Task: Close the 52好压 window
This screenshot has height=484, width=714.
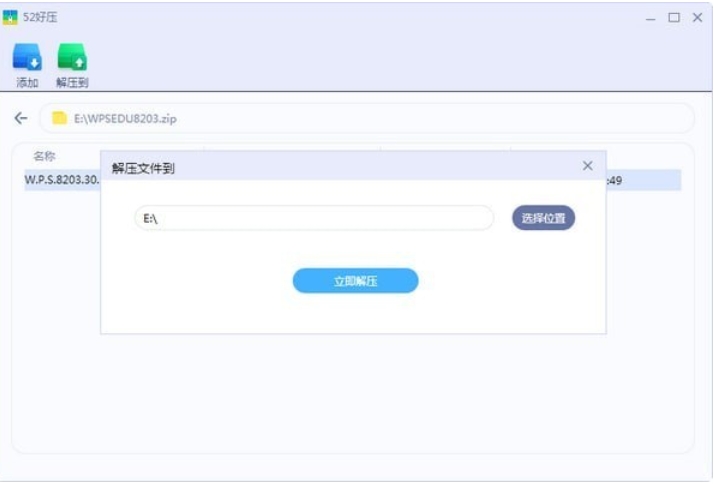Action: click(697, 18)
